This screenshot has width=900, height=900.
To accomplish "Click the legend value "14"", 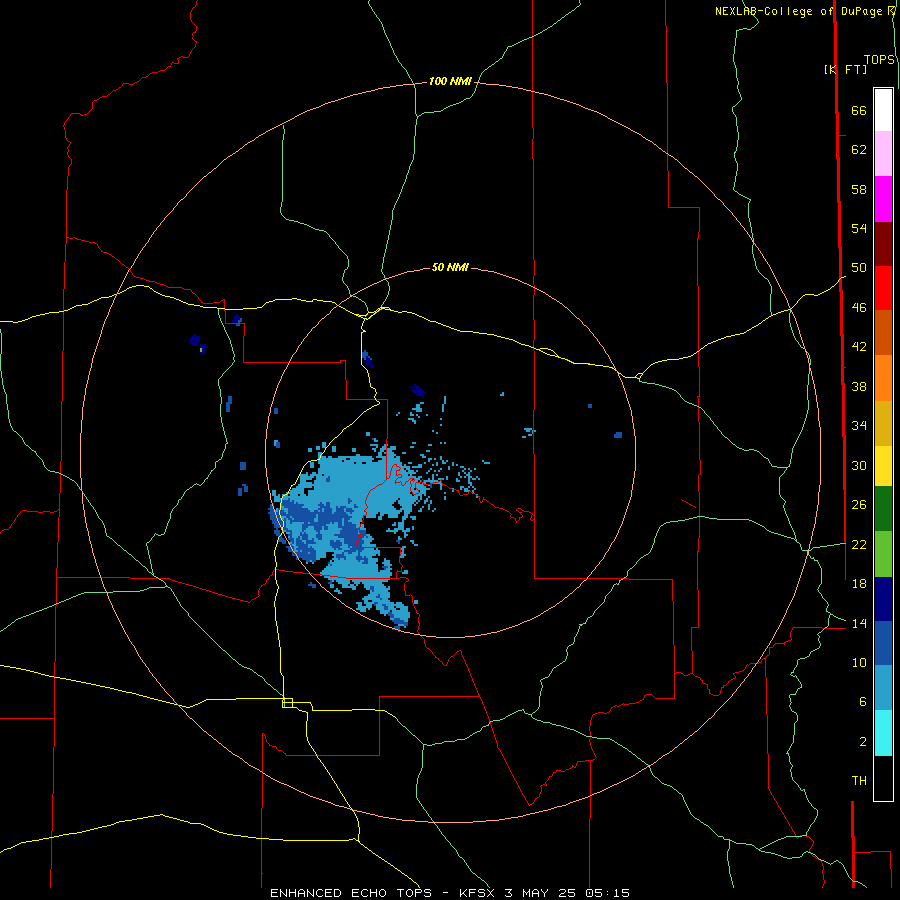I will click(859, 623).
